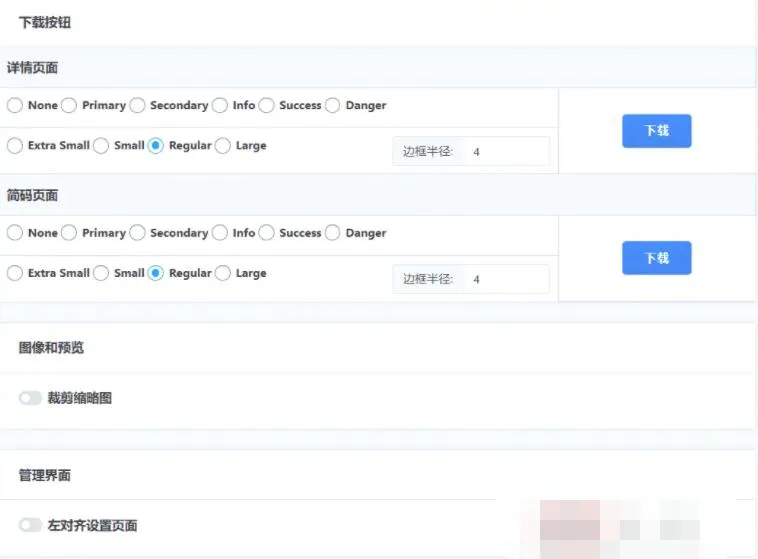
Task: Toggle the 左对齐设置页面 switch
Action: 31,525
